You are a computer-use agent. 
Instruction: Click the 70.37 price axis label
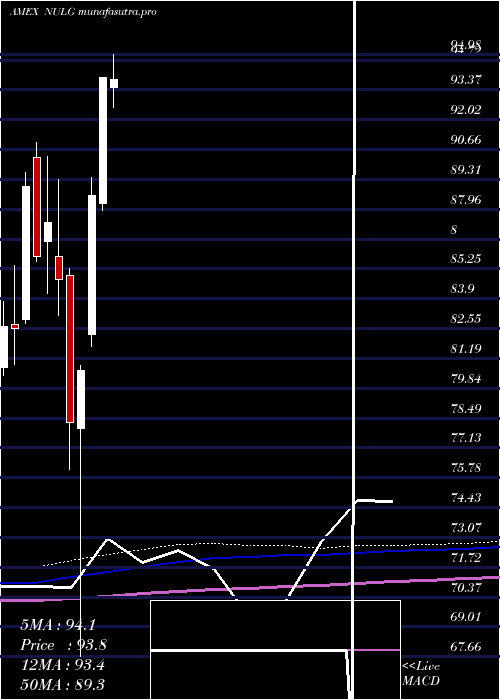tap(466, 588)
